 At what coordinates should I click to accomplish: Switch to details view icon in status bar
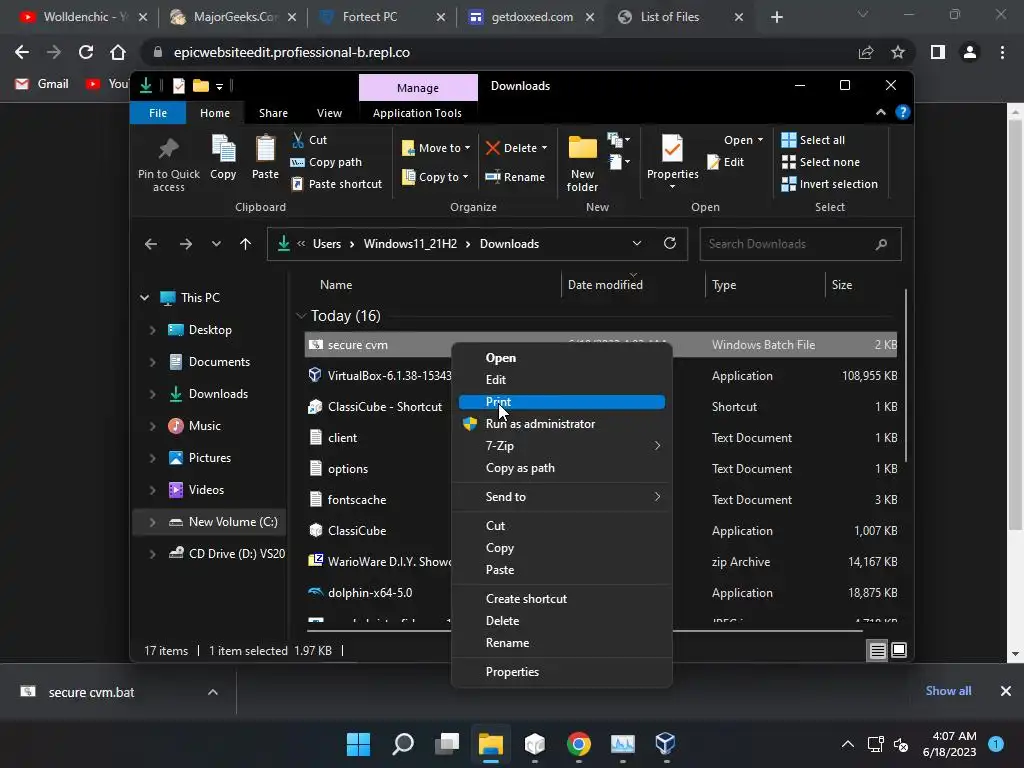(x=877, y=650)
